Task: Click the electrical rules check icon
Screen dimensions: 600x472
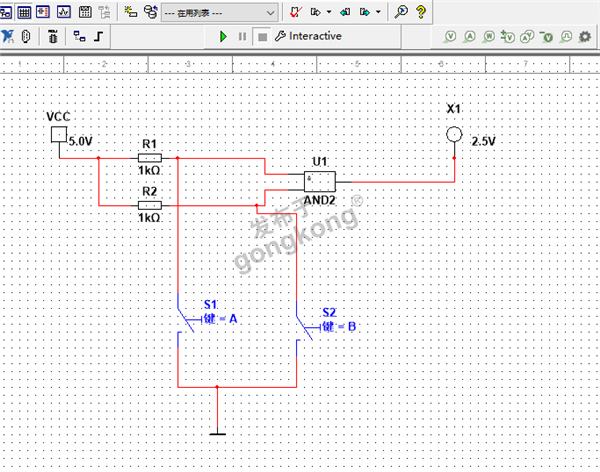Action: (x=295, y=12)
